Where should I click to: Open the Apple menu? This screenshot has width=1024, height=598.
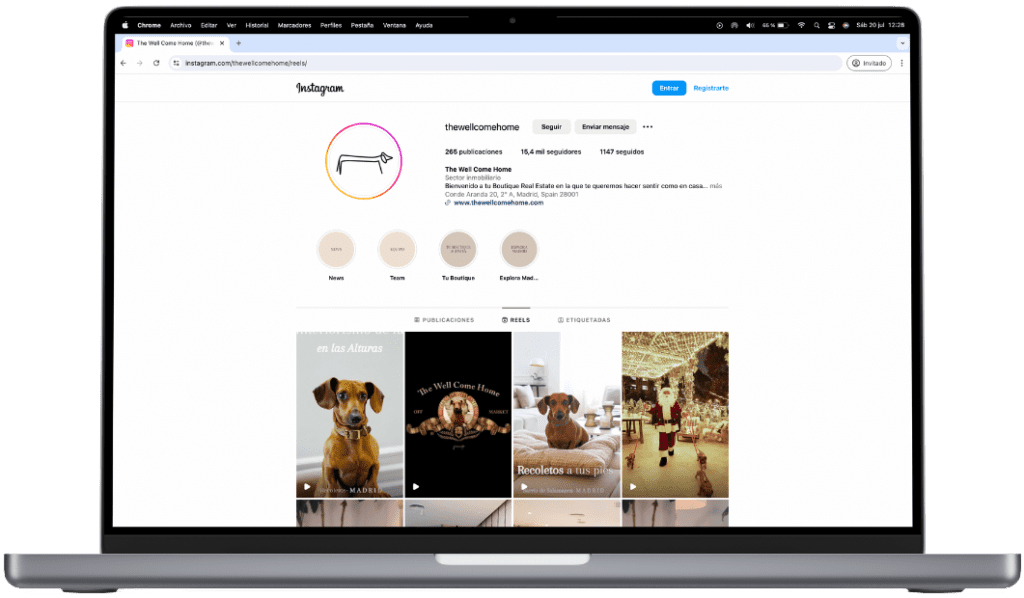125,25
